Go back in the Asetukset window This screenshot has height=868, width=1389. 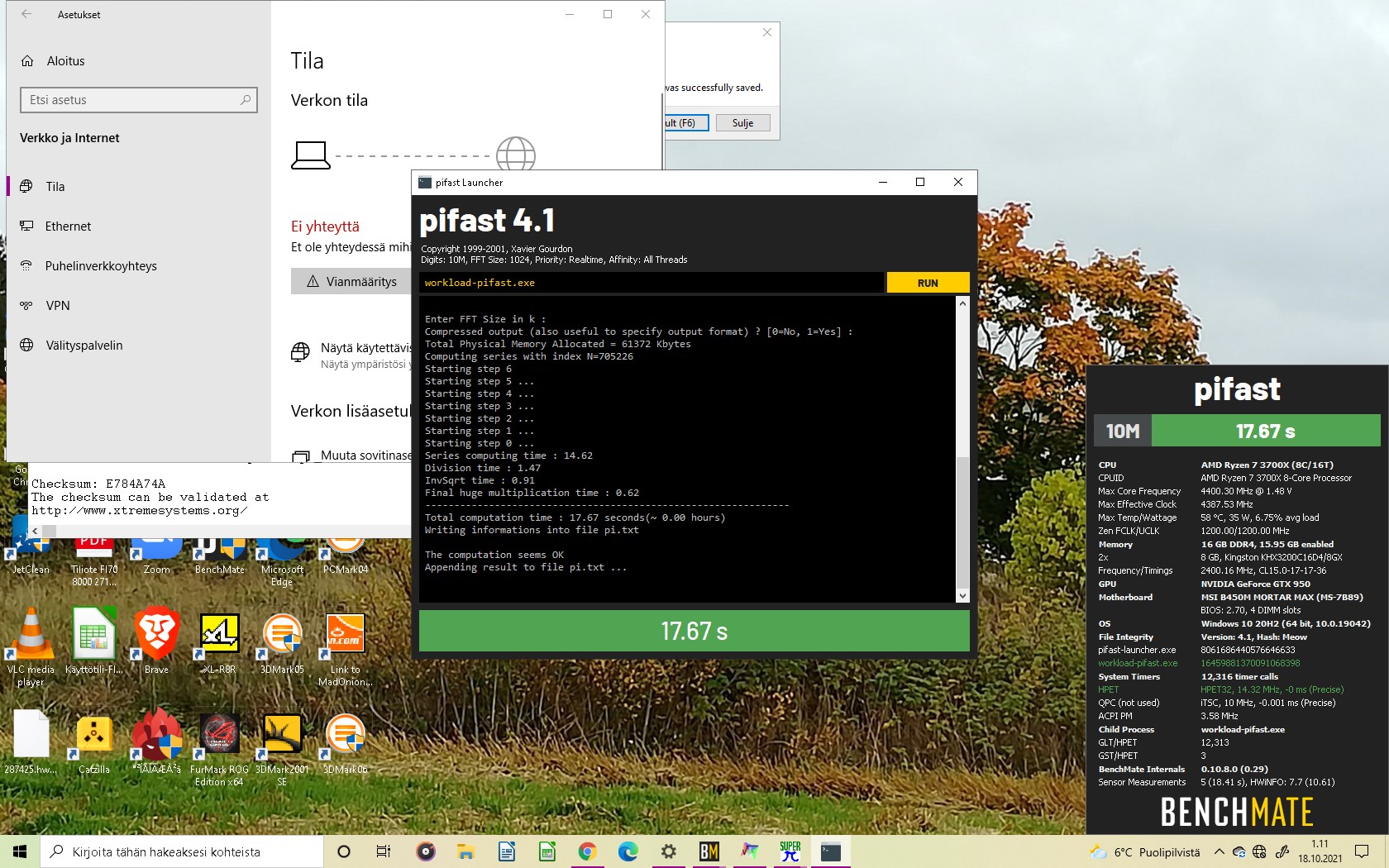coord(26,14)
